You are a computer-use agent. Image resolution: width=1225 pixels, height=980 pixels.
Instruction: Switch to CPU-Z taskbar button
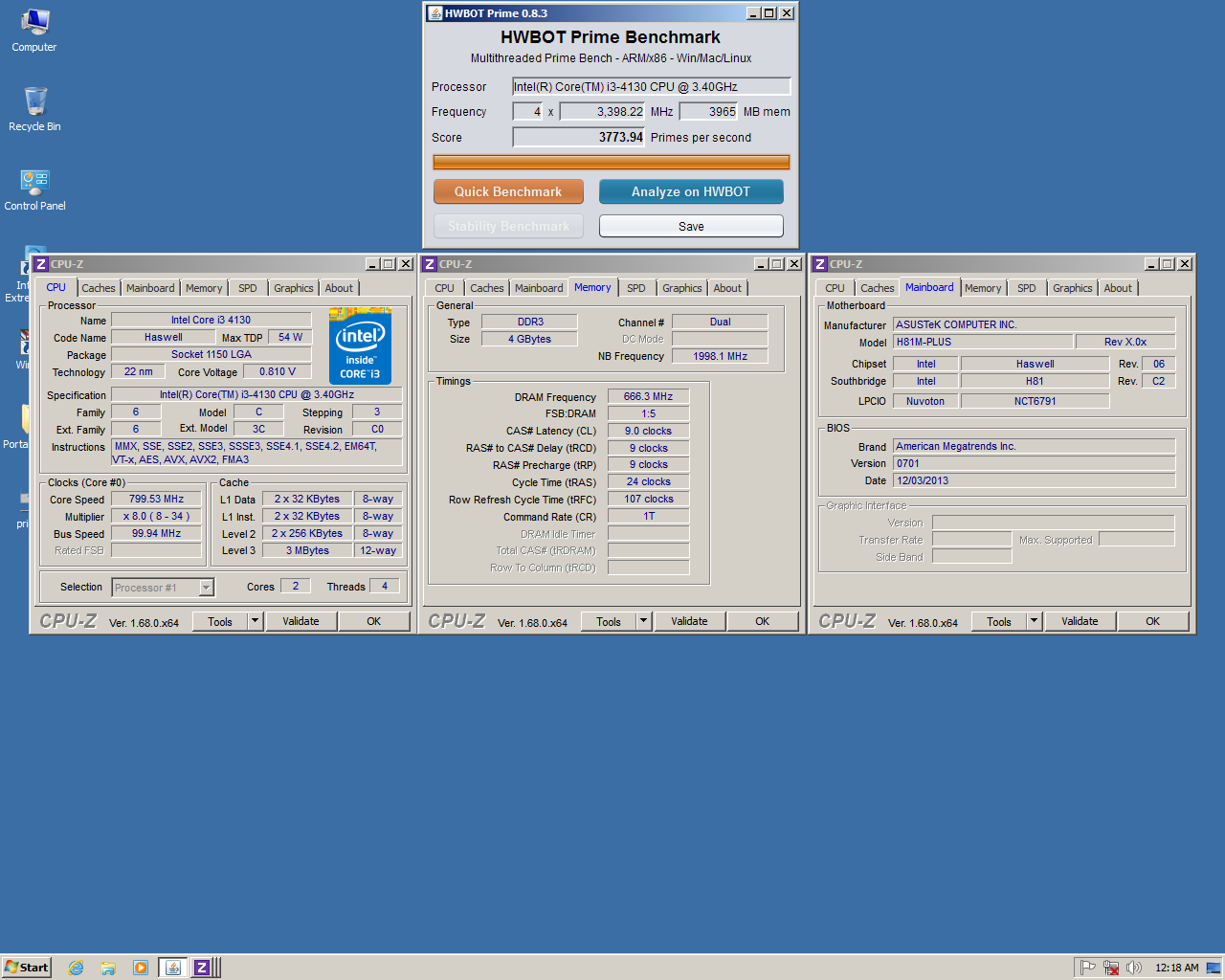203,968
